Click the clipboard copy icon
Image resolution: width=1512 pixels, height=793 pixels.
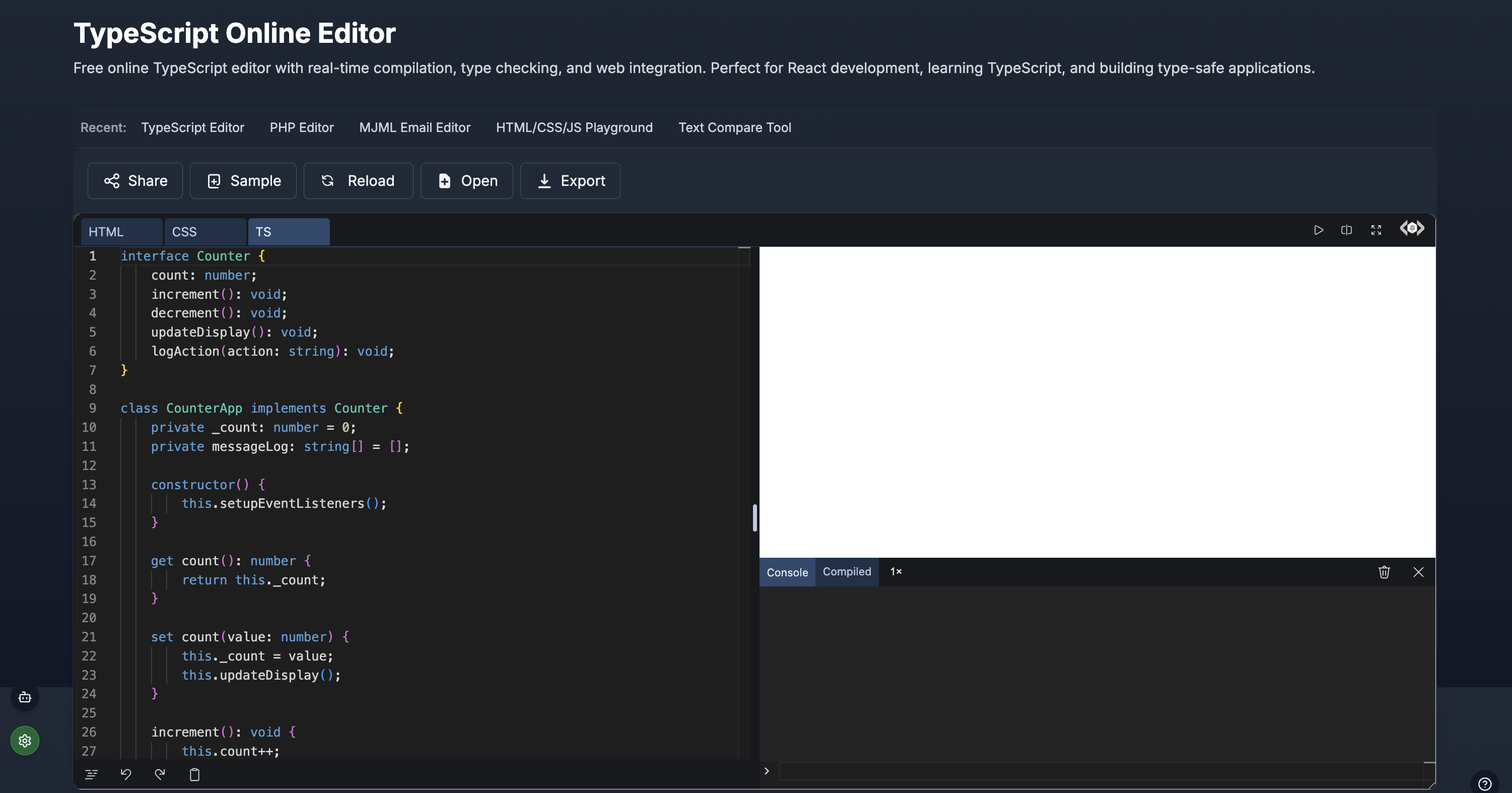point(194,774)
